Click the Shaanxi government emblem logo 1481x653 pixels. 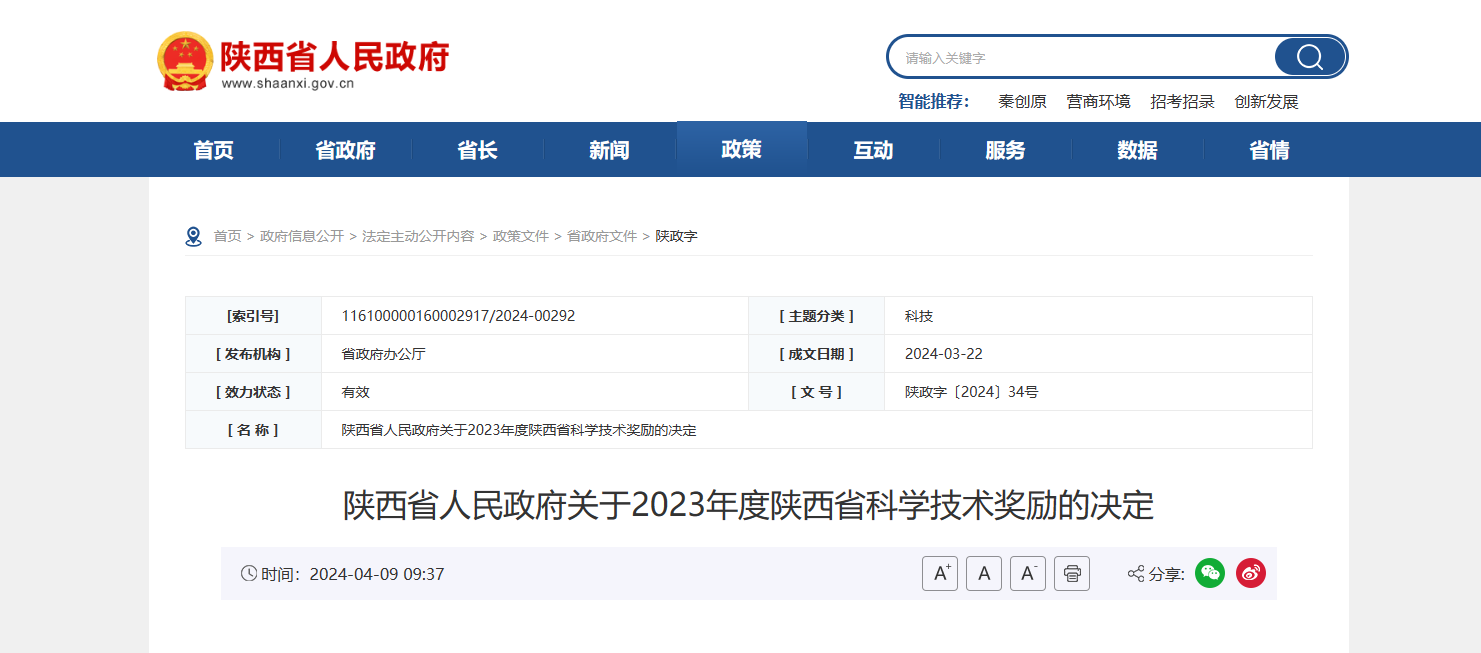(185, 61)
